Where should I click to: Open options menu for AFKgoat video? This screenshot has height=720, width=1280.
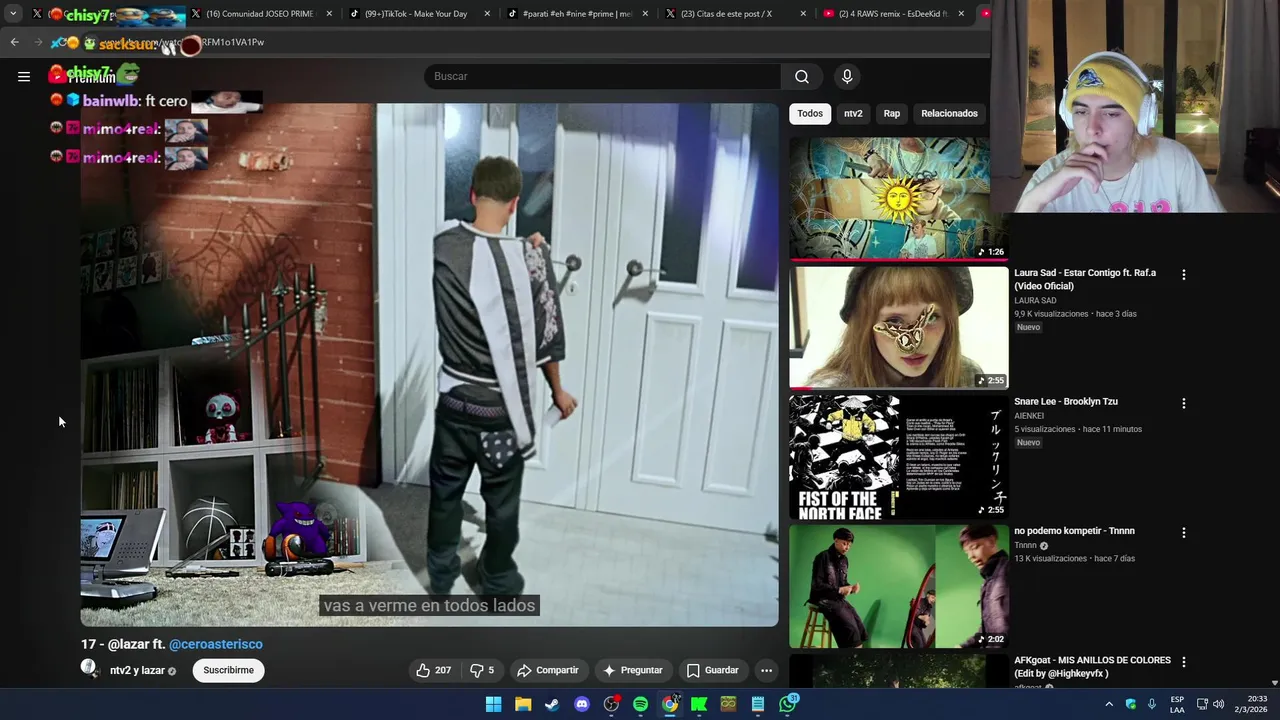tap(1184, 662)
